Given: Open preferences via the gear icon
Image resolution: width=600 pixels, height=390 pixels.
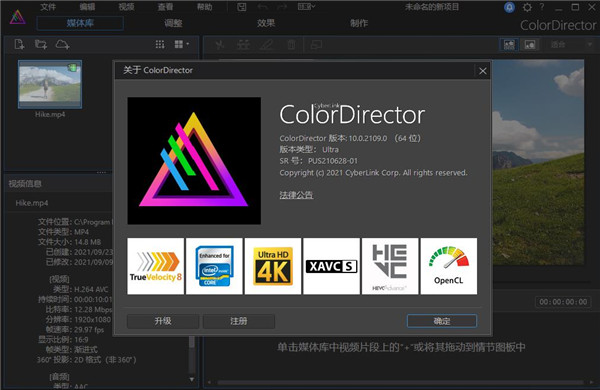Looking at the screenshot, I should tap(527, 7).
